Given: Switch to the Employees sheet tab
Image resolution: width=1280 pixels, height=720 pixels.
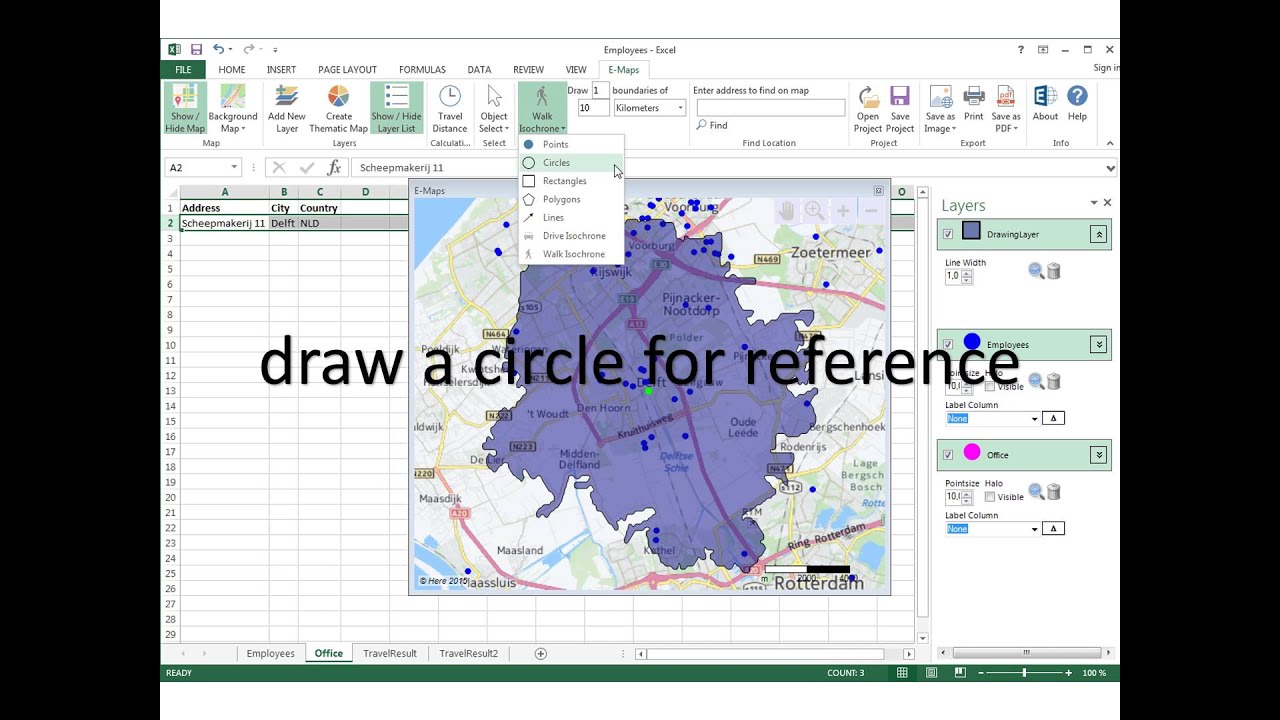Looking at the screenshot, I should point(270,653).
